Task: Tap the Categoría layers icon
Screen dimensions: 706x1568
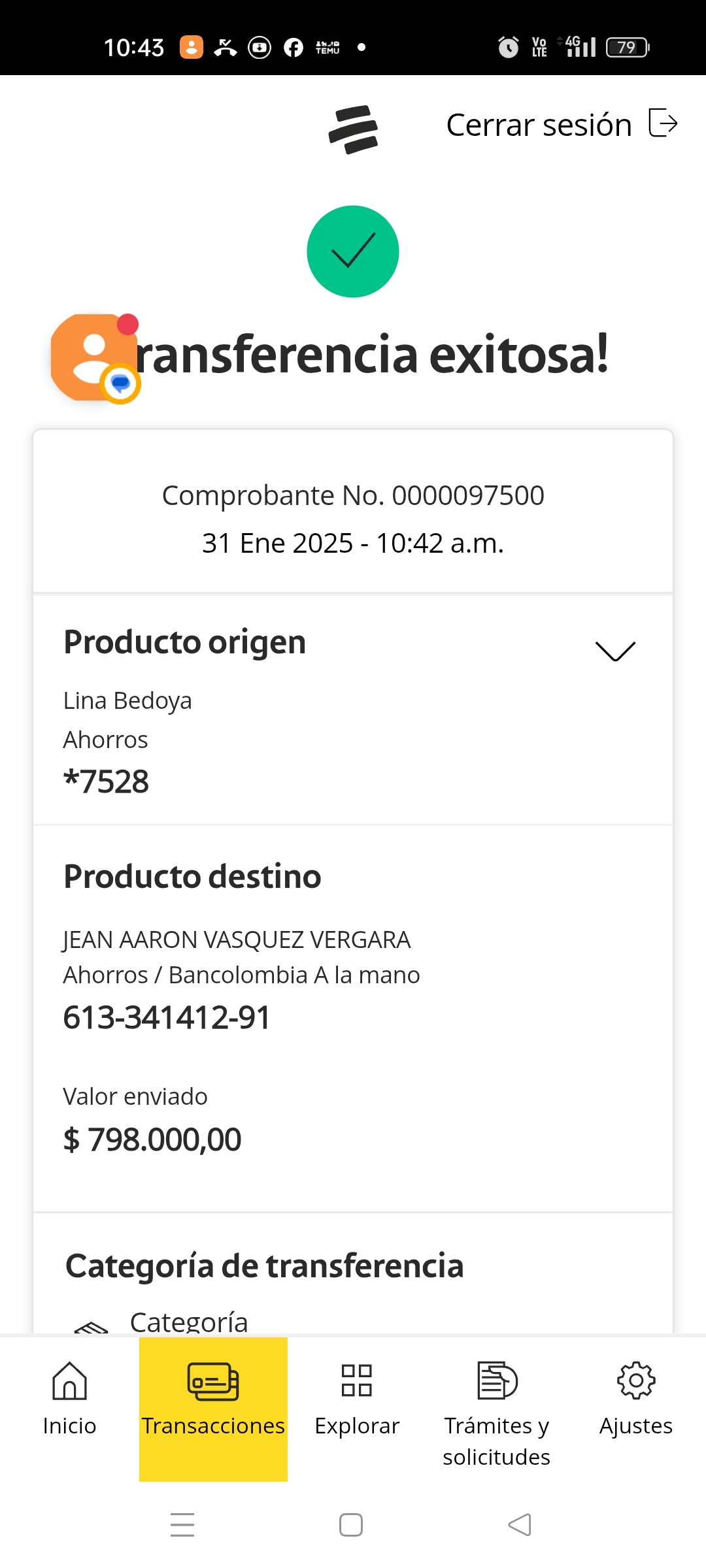Action: [92, 1326]
